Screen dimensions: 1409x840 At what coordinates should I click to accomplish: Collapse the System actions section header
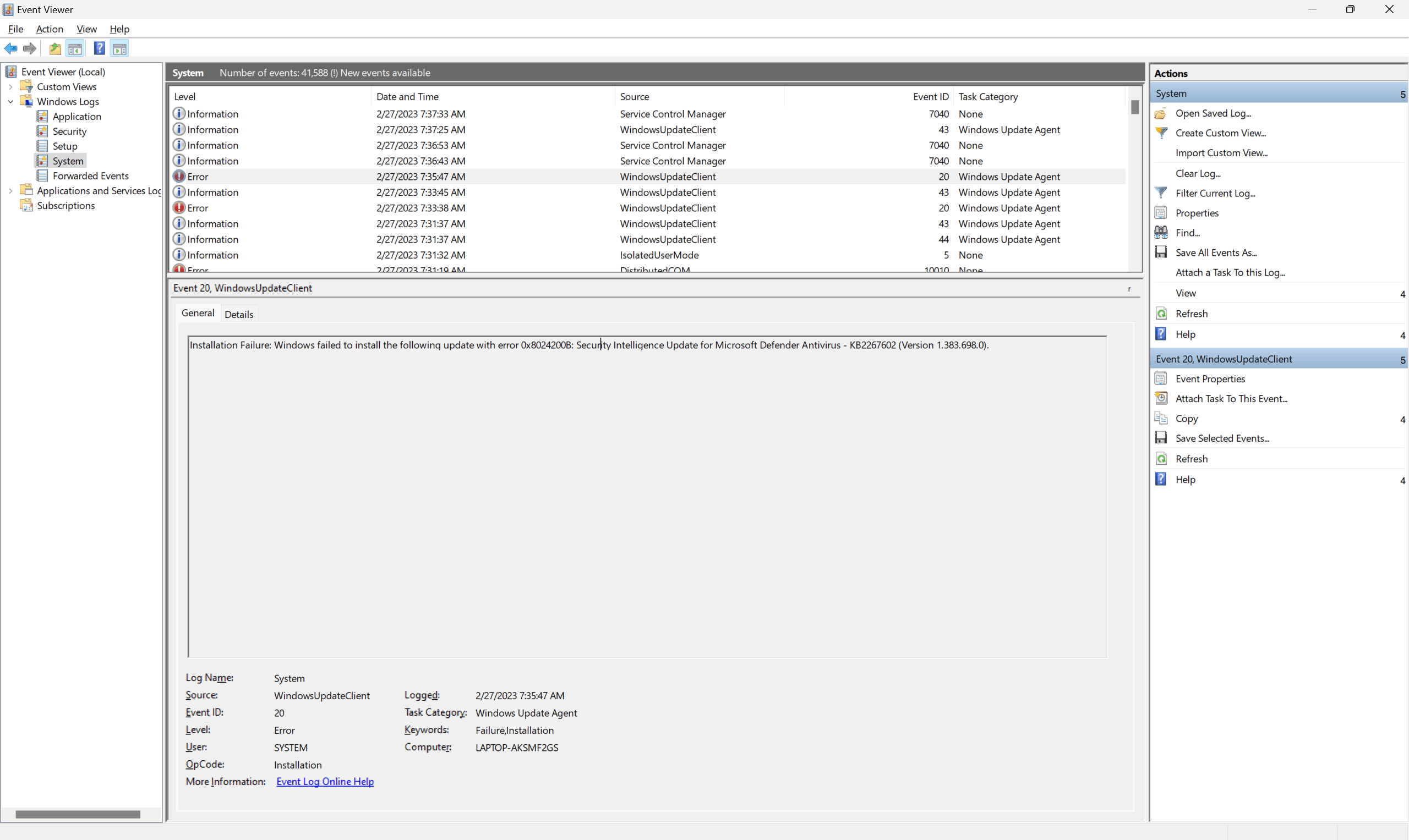coord(1402,94)
